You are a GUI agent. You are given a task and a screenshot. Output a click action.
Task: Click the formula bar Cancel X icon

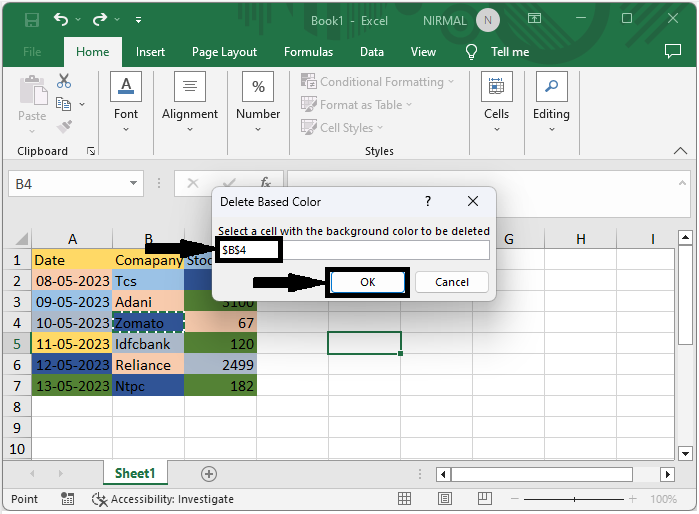point(193,183)
